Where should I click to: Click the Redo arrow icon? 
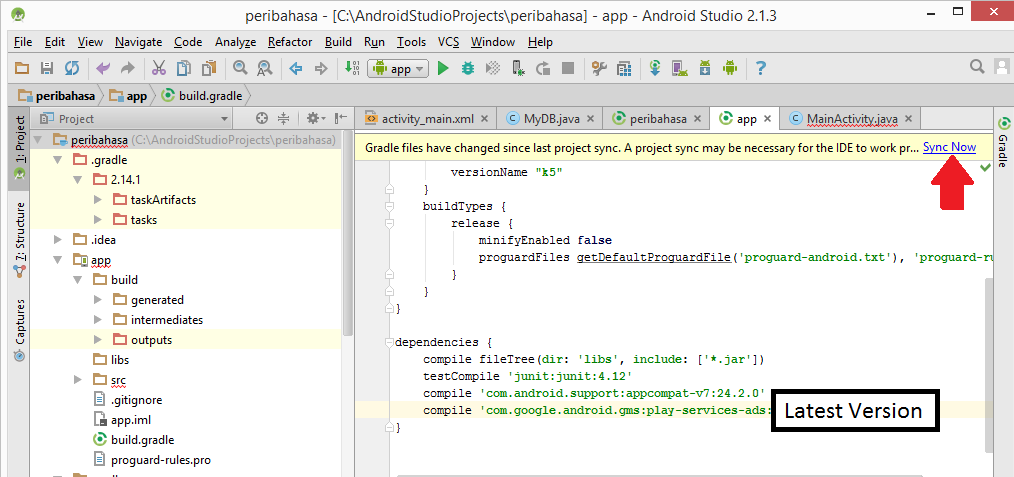[x=127, y=68]
